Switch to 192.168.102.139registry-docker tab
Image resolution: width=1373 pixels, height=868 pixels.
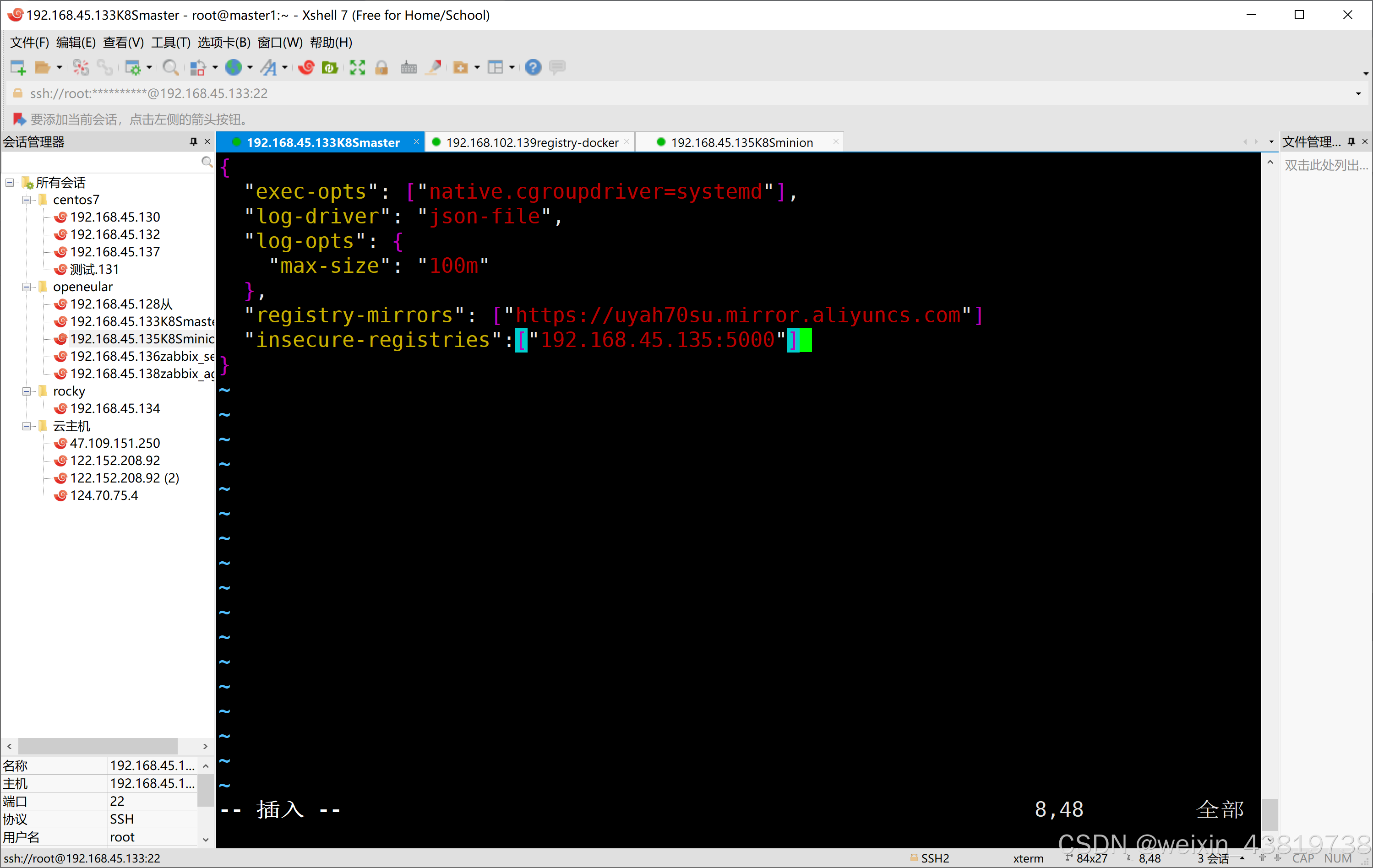point(531,142)
